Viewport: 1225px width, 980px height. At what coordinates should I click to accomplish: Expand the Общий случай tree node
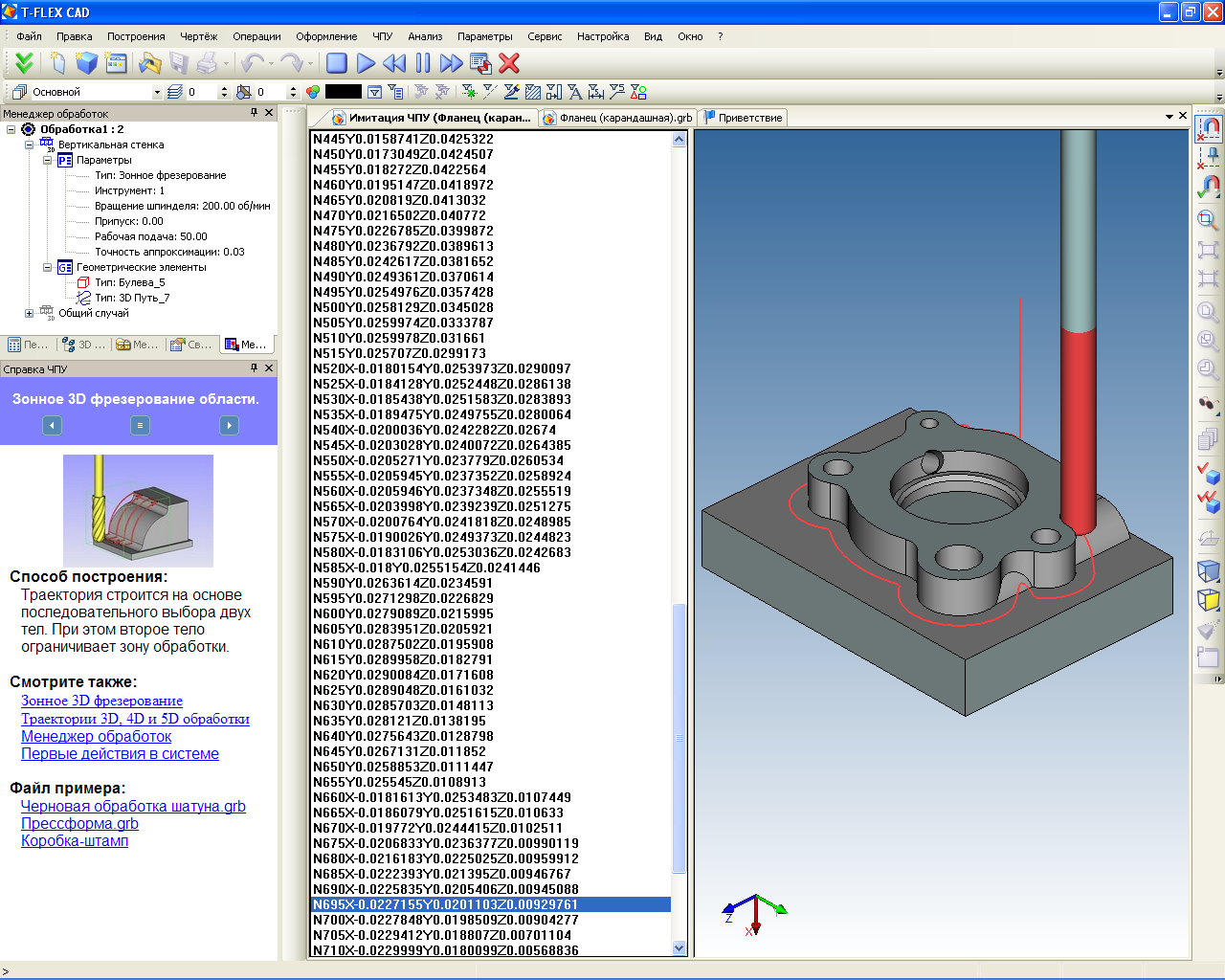click(29, 313)
